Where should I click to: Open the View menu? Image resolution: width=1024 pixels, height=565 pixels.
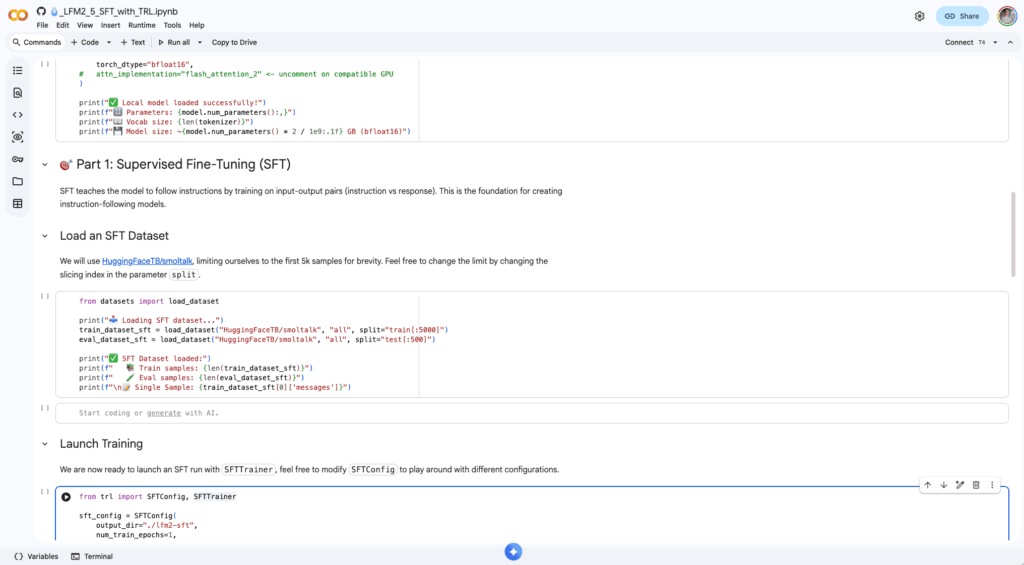click(85, 25)
